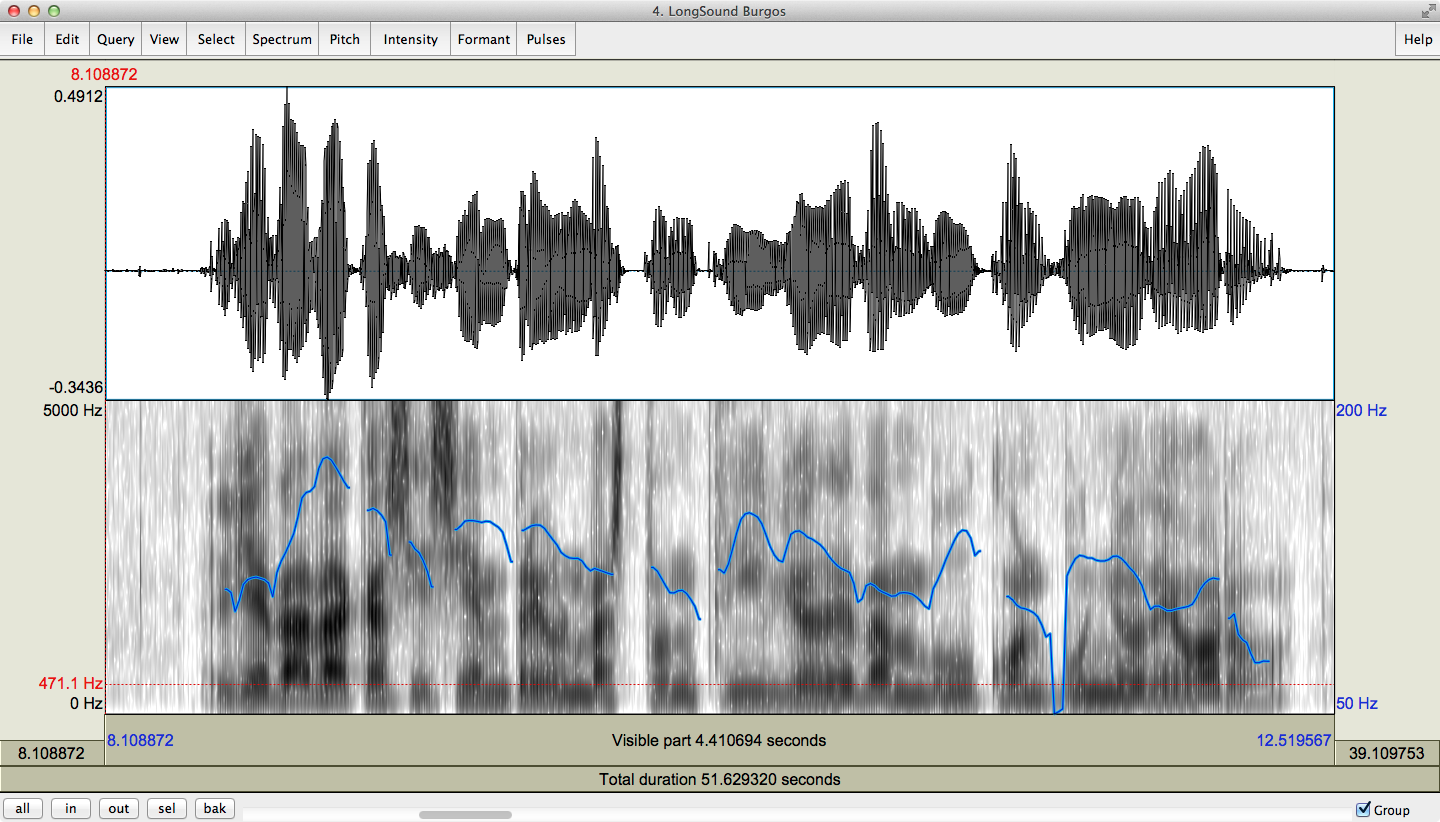Open the Intensity menu

[410, 39]
